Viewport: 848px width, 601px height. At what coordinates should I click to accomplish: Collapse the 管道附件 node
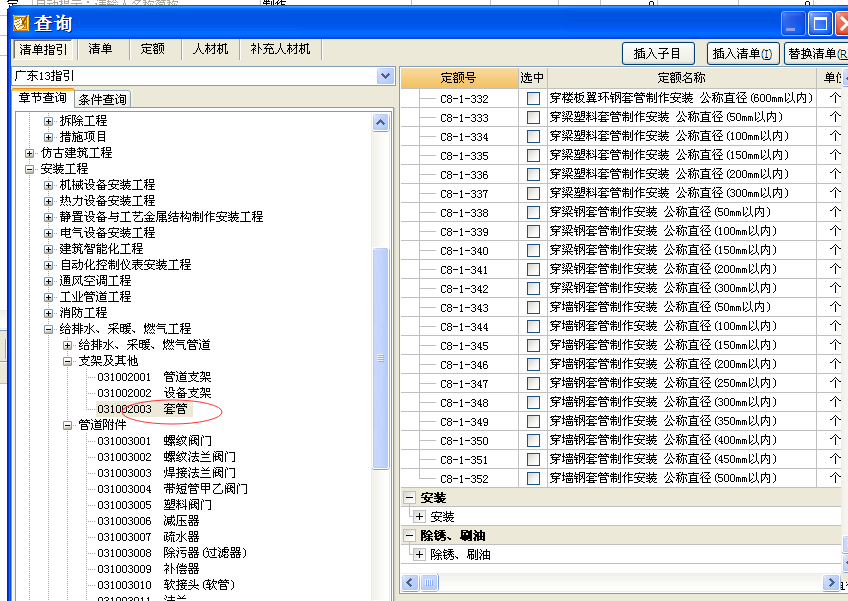click(x=67, y=425)
